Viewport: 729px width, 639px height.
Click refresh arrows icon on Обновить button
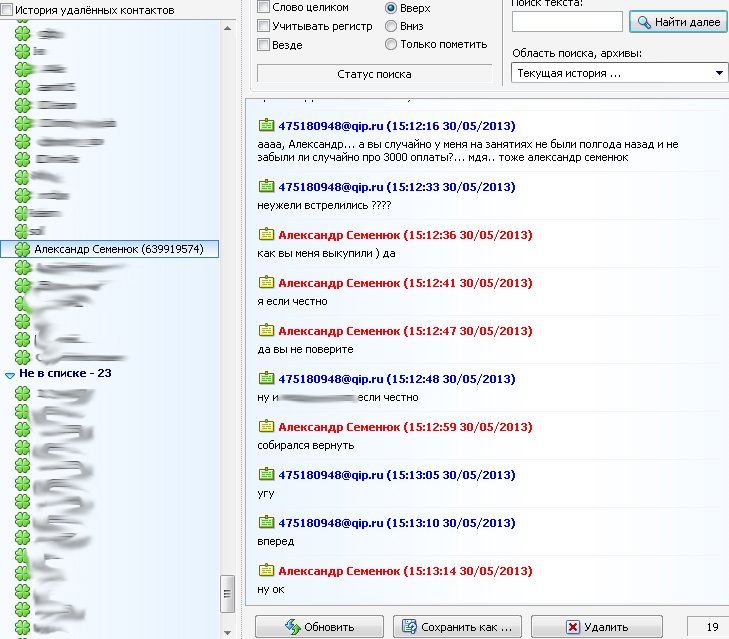pos(293,626)
